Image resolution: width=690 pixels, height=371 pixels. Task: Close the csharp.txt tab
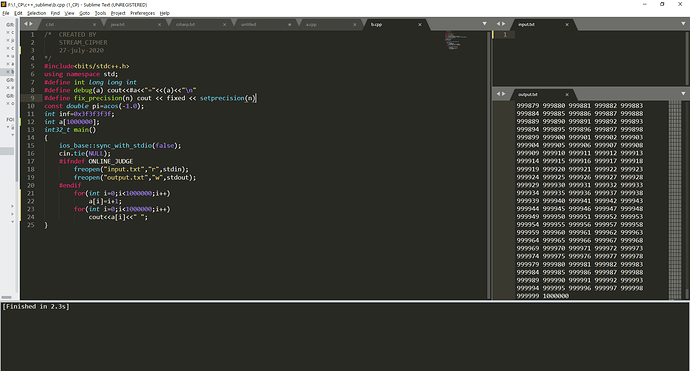224,25
